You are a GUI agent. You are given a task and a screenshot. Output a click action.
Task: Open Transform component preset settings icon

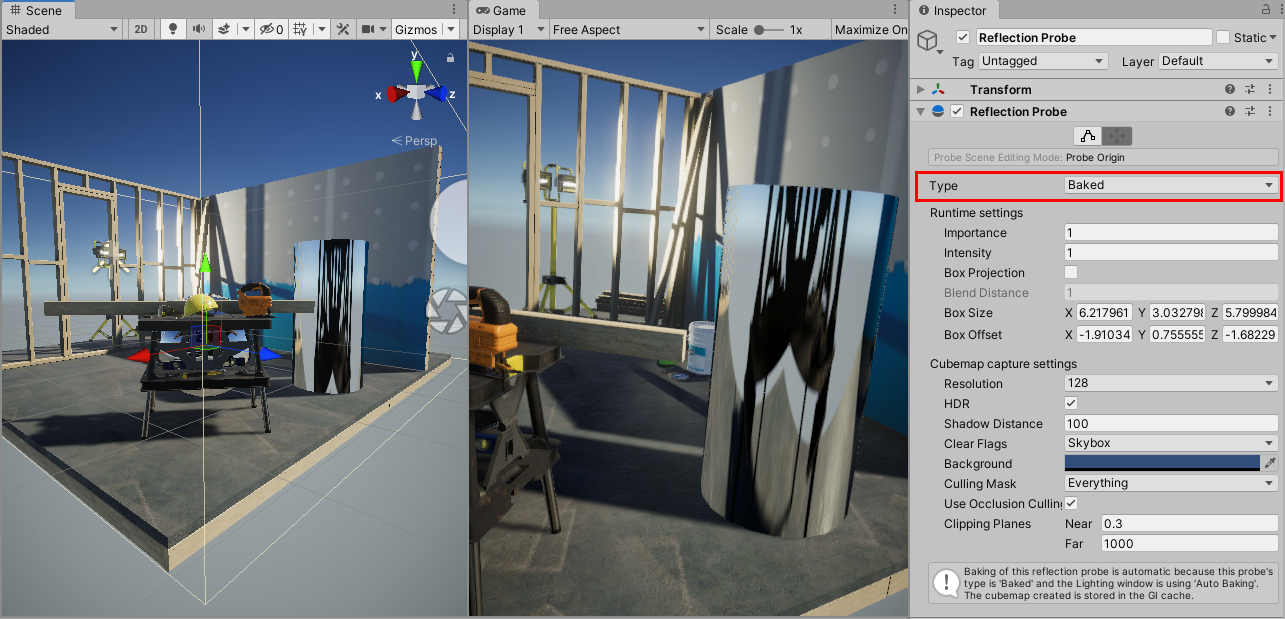coord(1250,89)
